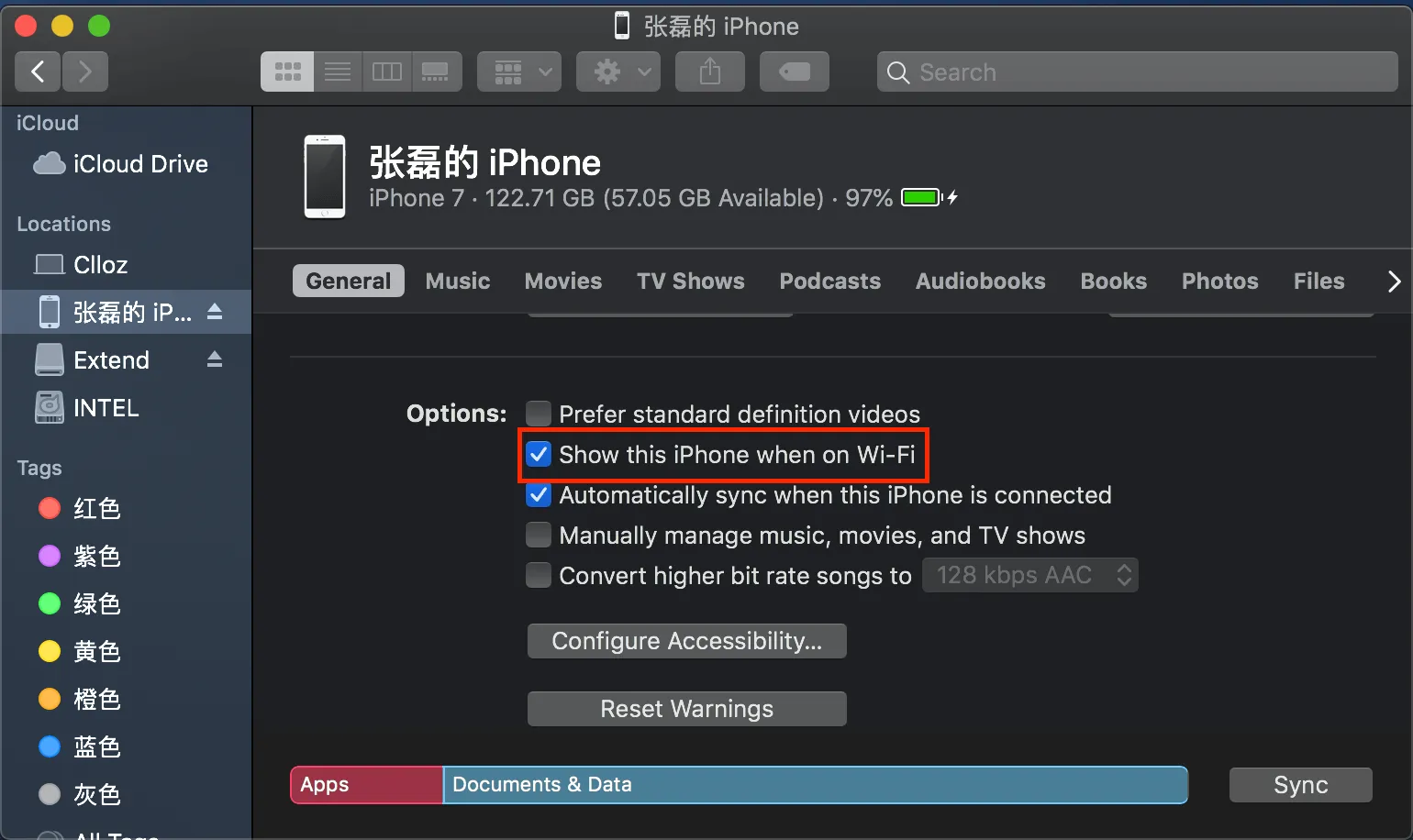Screen dimensions: 1413x840
Task: Switch to icon view in toolbar
Action: click(287, 72)
